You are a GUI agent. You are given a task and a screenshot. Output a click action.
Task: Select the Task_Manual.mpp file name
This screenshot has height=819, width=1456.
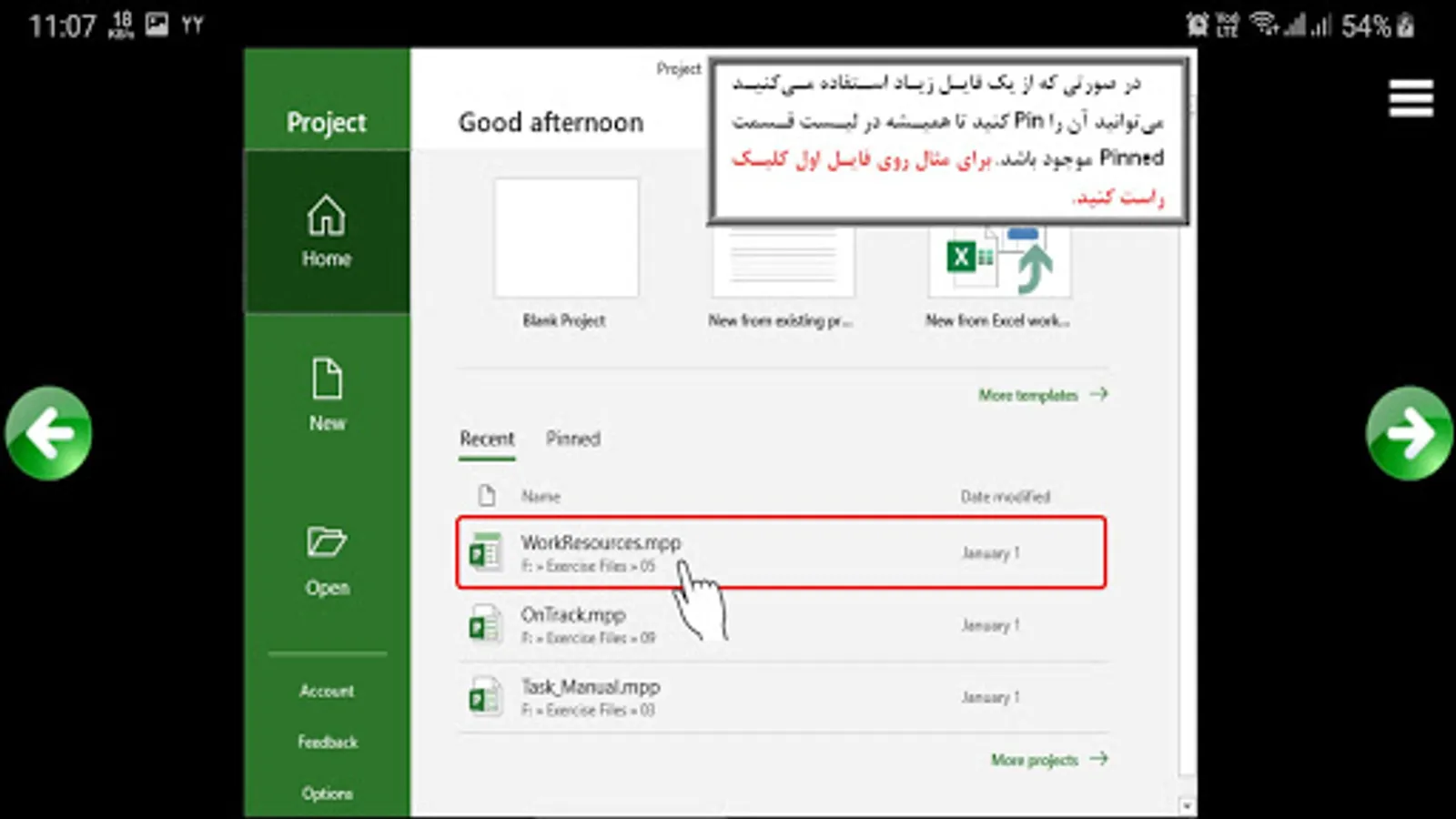click(x=591, y=686)
